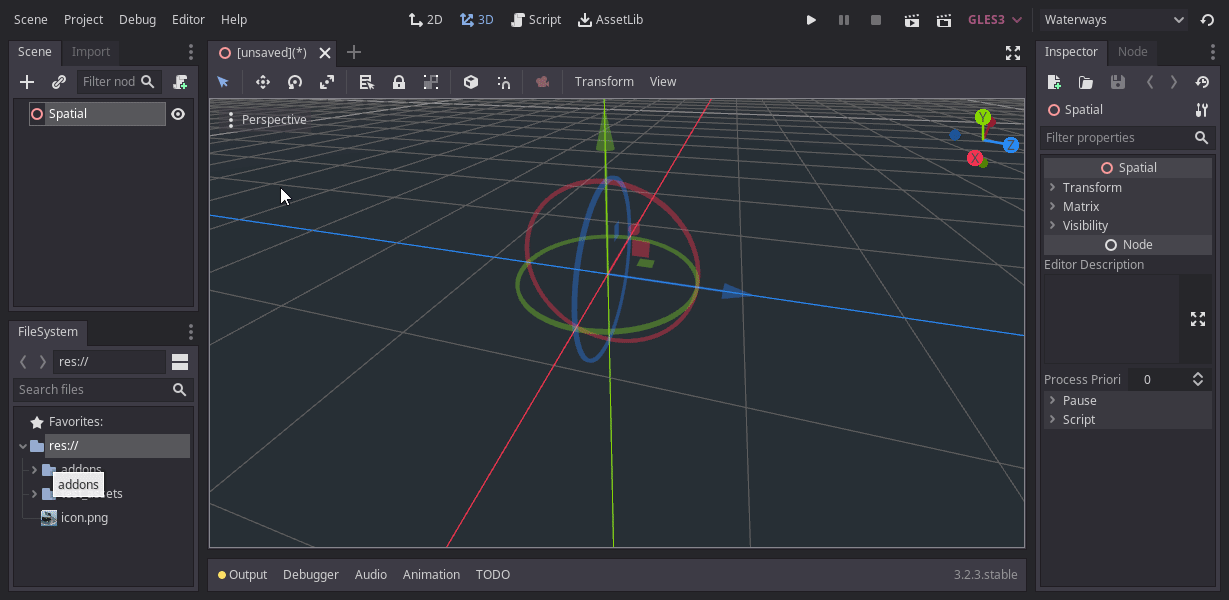Click the camera override icon
The width and height of the screenshot is (1229, 600).
tap(543, 82)
